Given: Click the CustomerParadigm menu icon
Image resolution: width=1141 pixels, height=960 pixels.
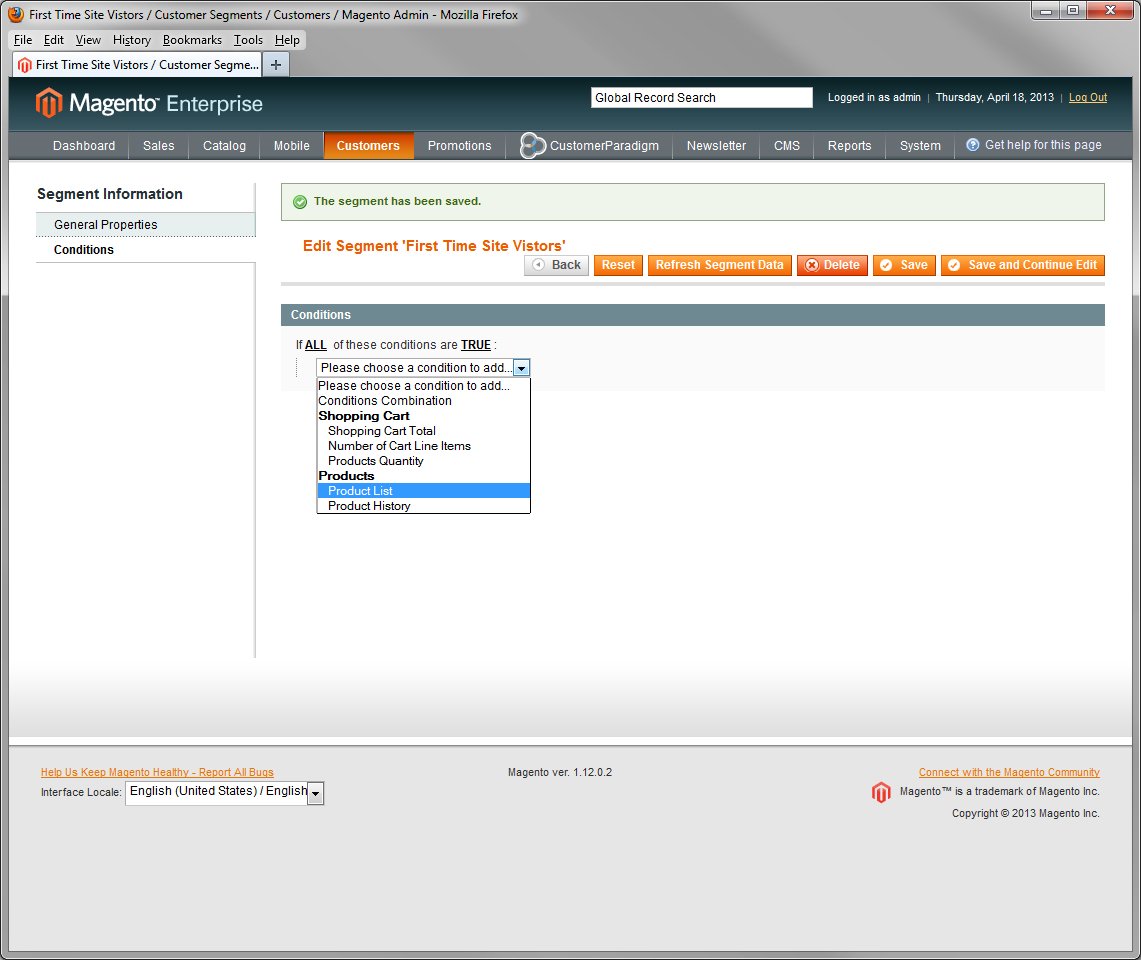Looking at the screenshot, I should (x=533, y=146).
